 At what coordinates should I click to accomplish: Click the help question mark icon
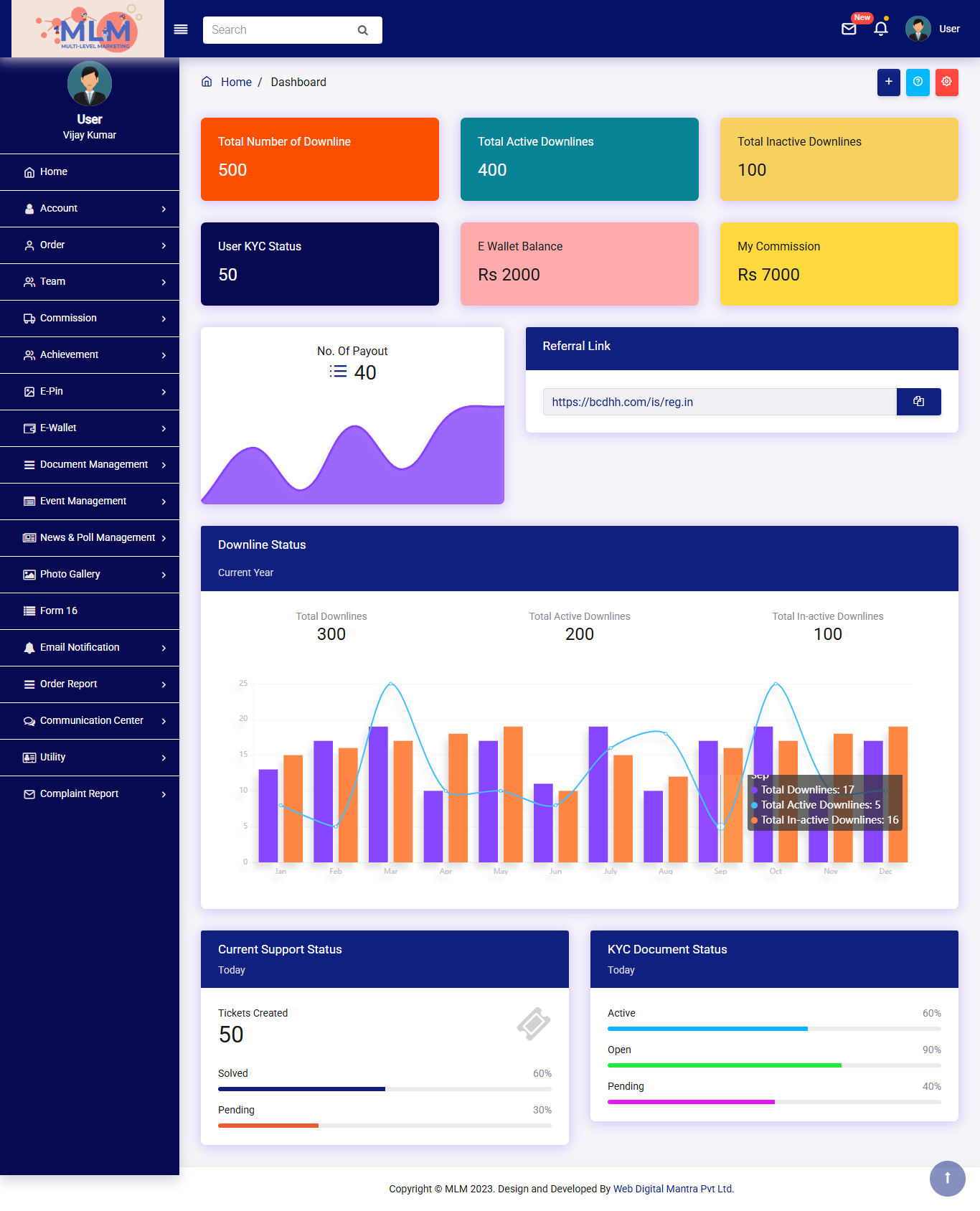918,82
